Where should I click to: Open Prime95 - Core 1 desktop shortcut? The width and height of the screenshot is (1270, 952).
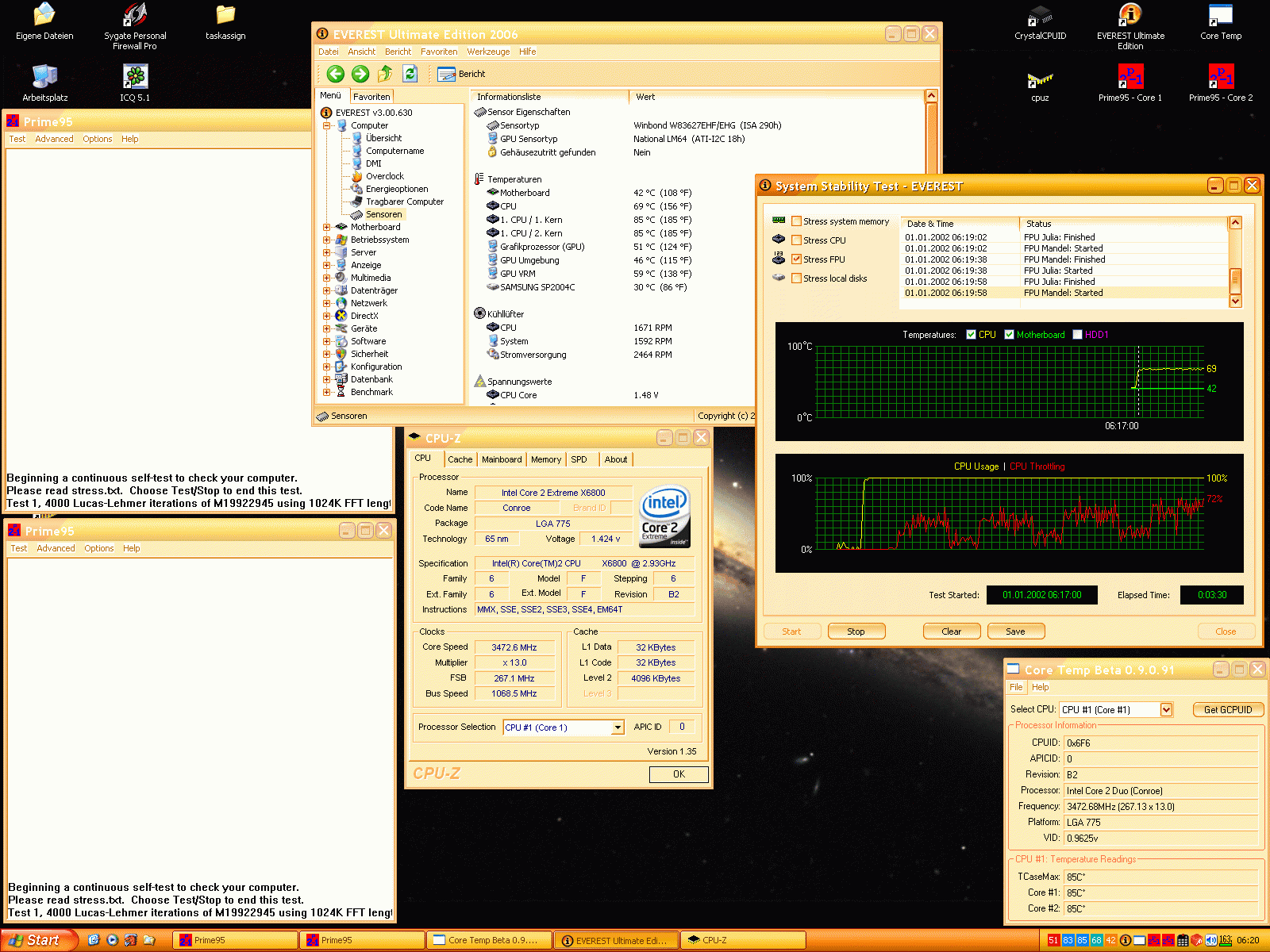click(x=1130, y=83)
